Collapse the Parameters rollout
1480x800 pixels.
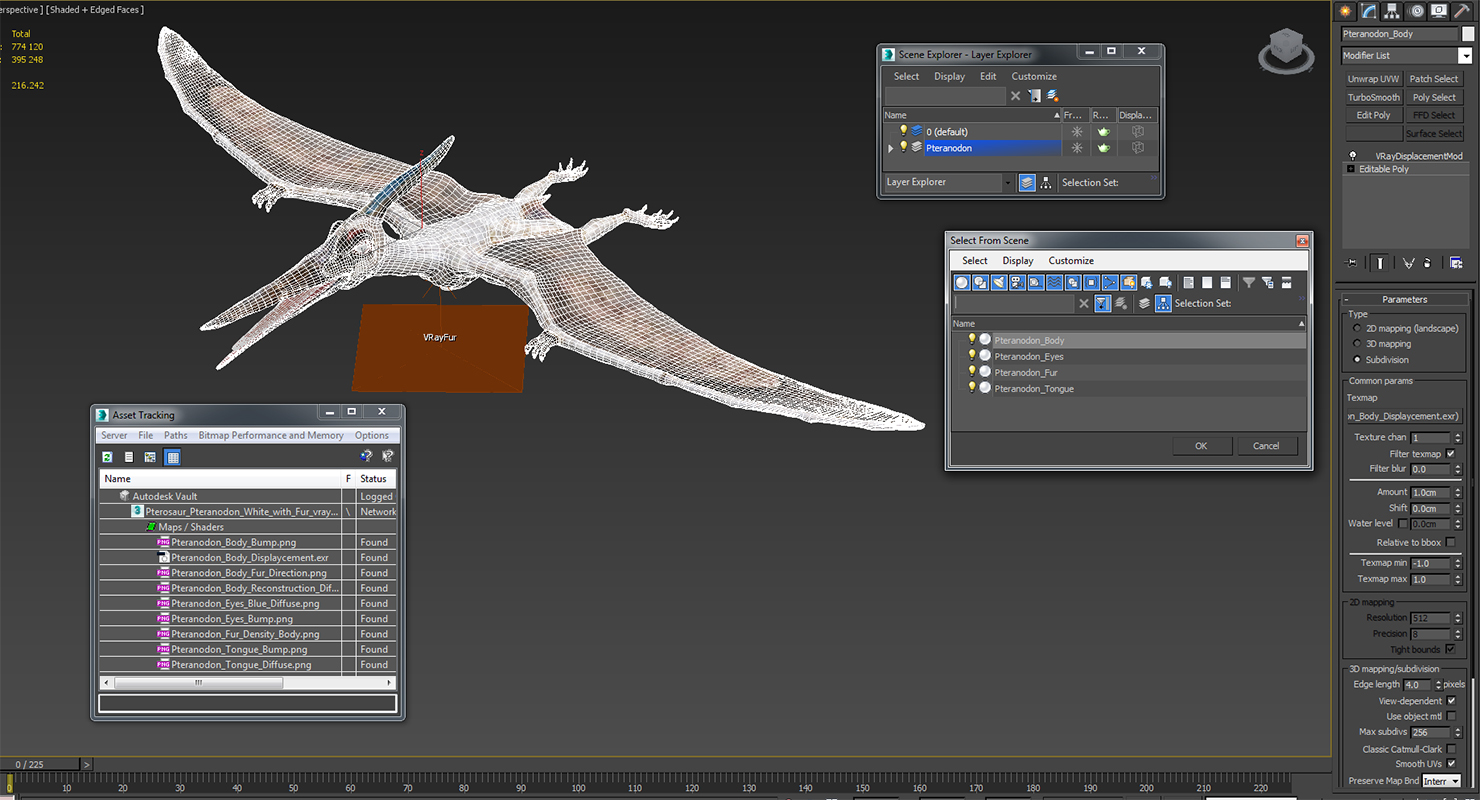point(1405,299)
